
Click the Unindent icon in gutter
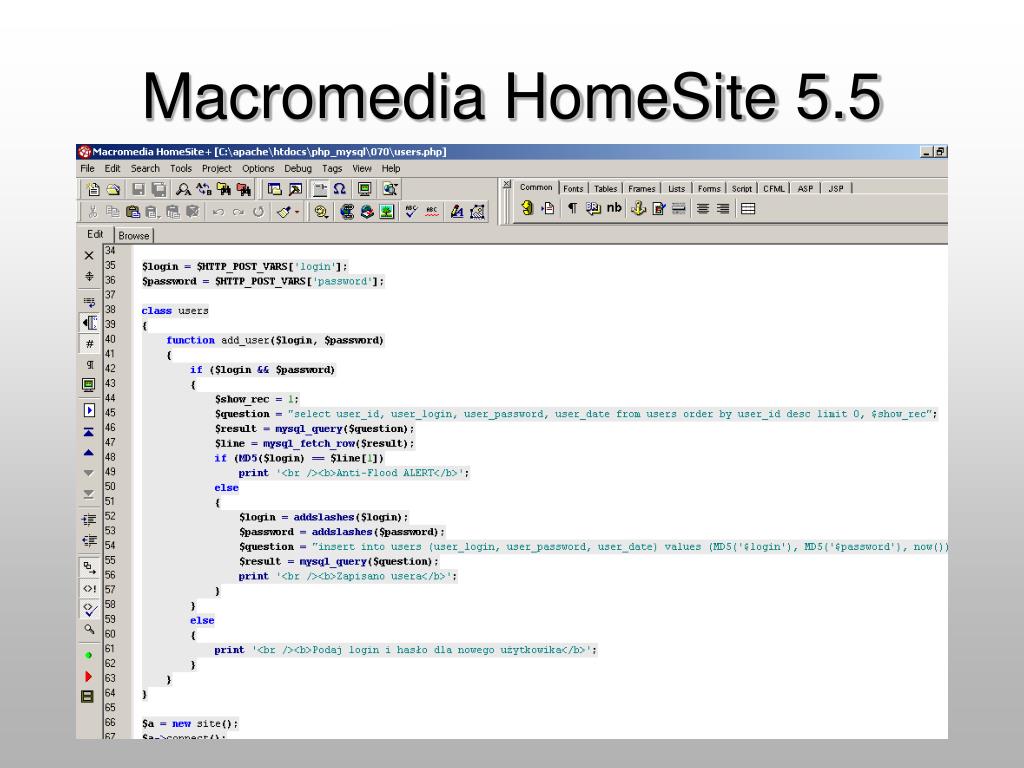click(89, 541)
